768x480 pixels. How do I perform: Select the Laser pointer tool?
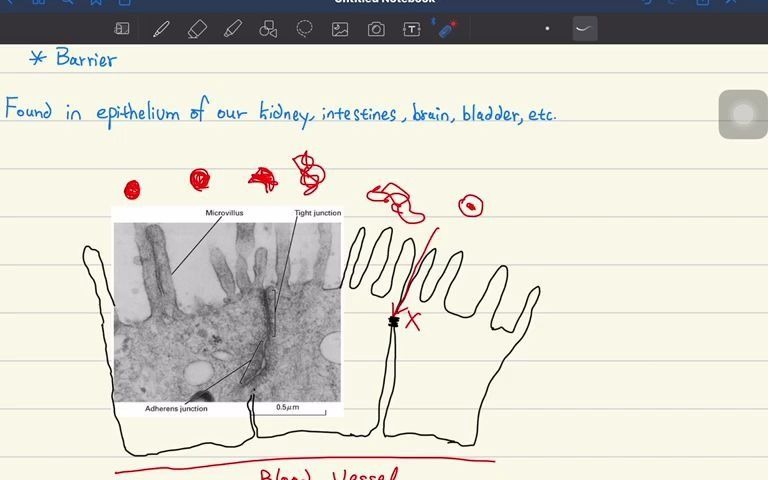[x=445, y=29]
